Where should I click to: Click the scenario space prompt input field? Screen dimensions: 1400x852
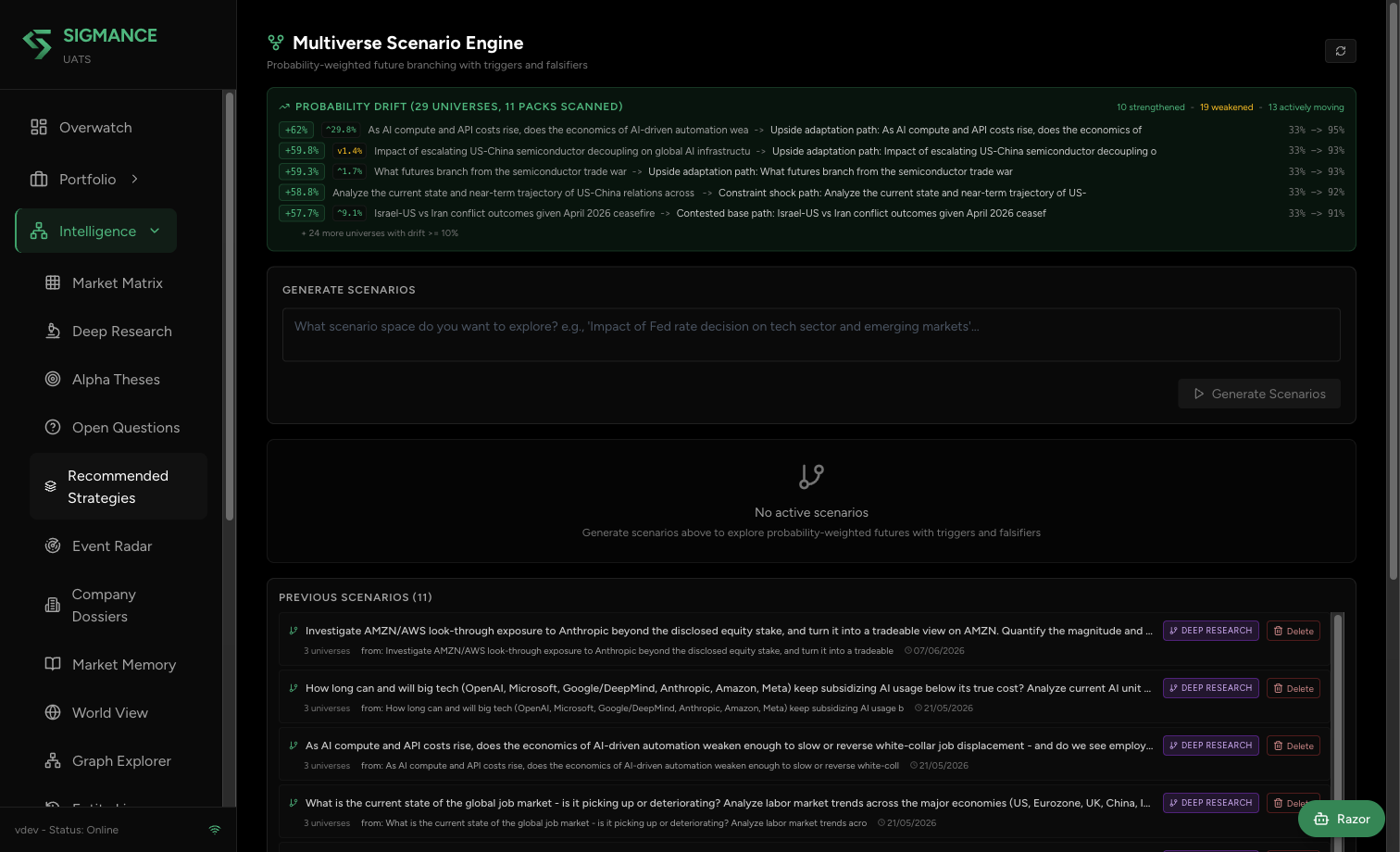click(x=811, y=334)
